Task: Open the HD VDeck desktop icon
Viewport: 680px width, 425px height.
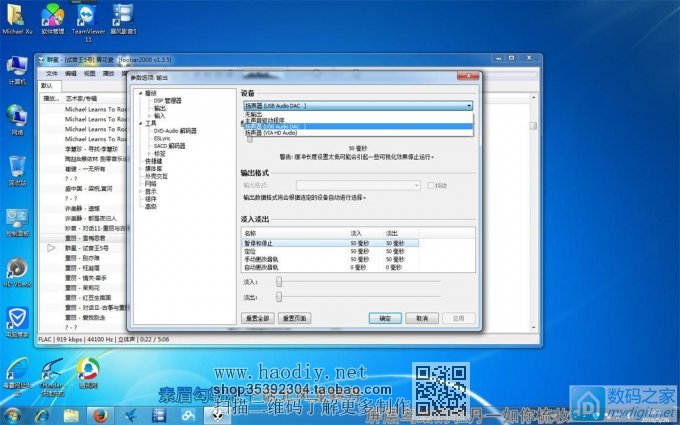Action: click(x=17, y=270)
